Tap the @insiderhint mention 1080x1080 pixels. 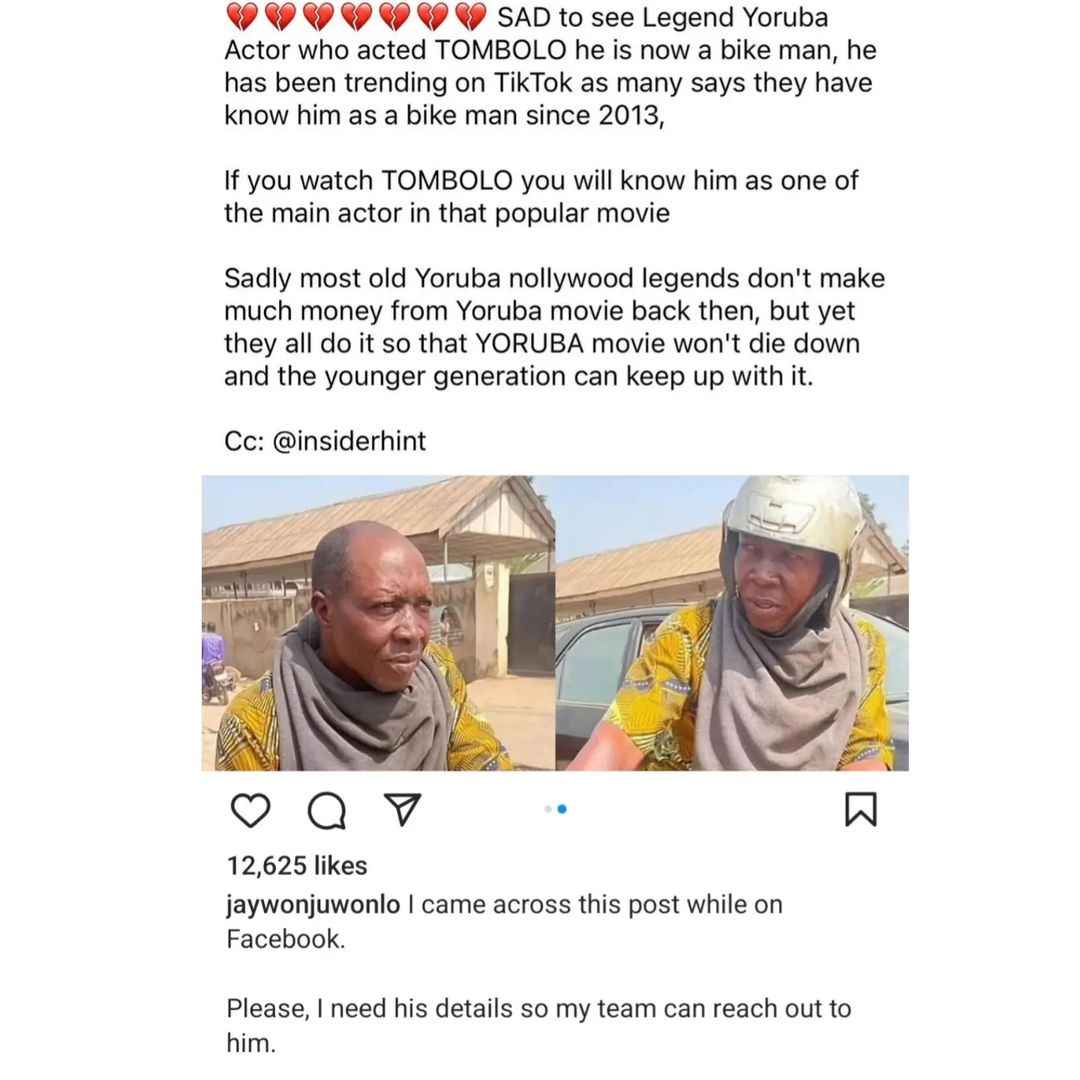tap(350, 441)
